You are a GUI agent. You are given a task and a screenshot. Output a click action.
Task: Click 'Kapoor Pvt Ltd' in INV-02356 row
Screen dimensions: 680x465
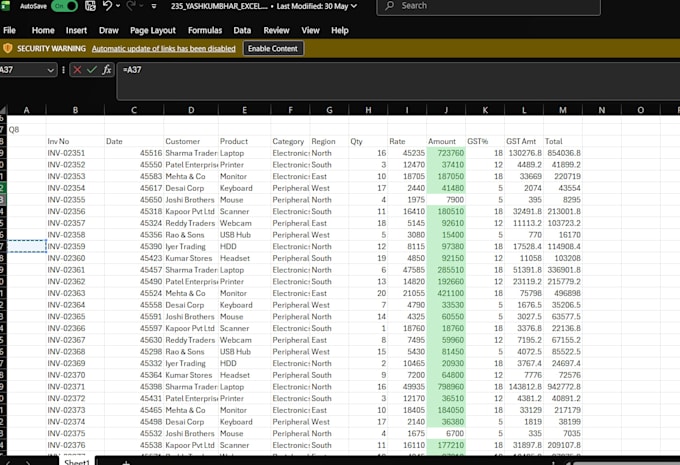[191, 212]
